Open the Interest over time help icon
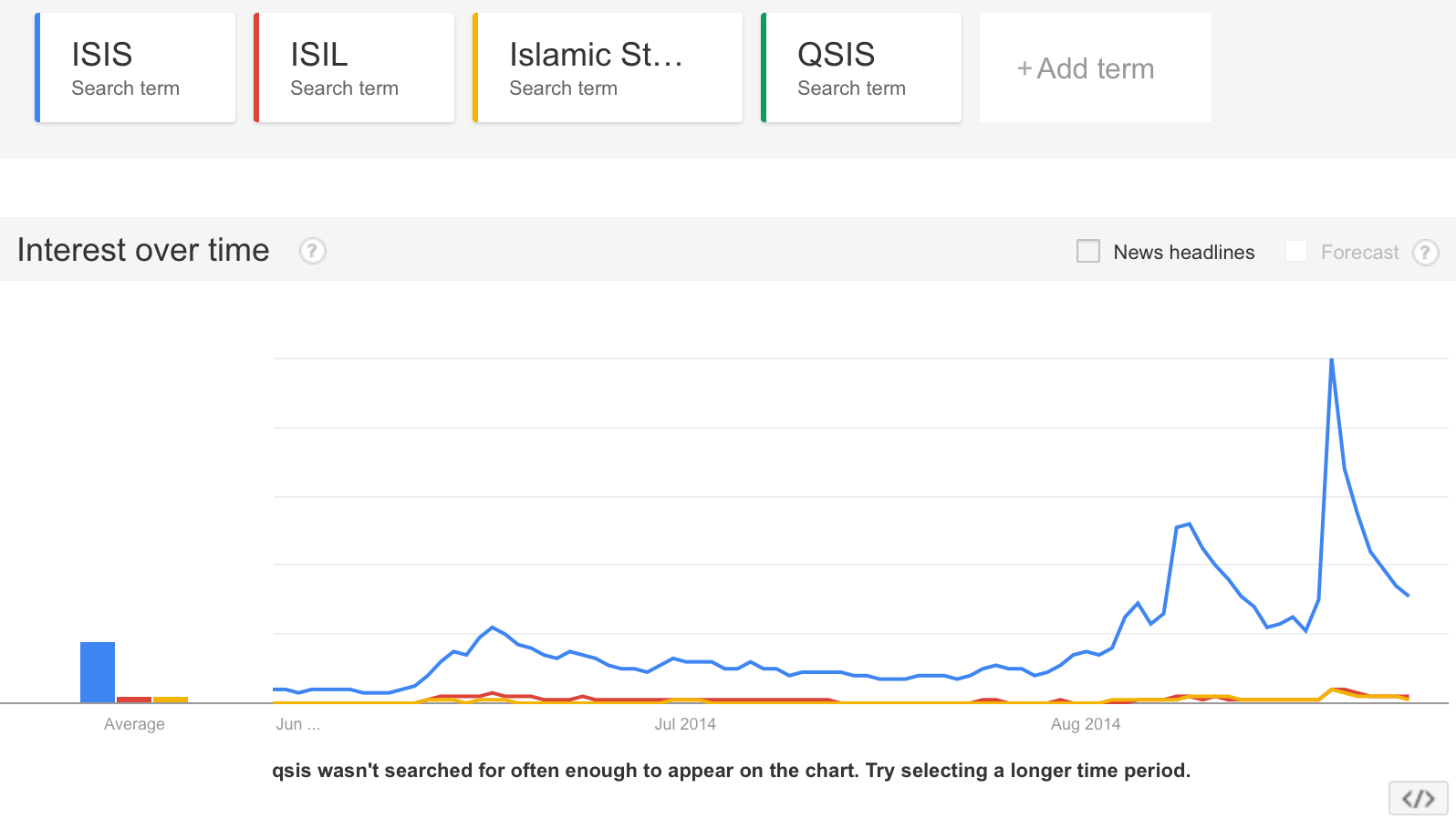 pyautogui.click(x=313, y=251)
